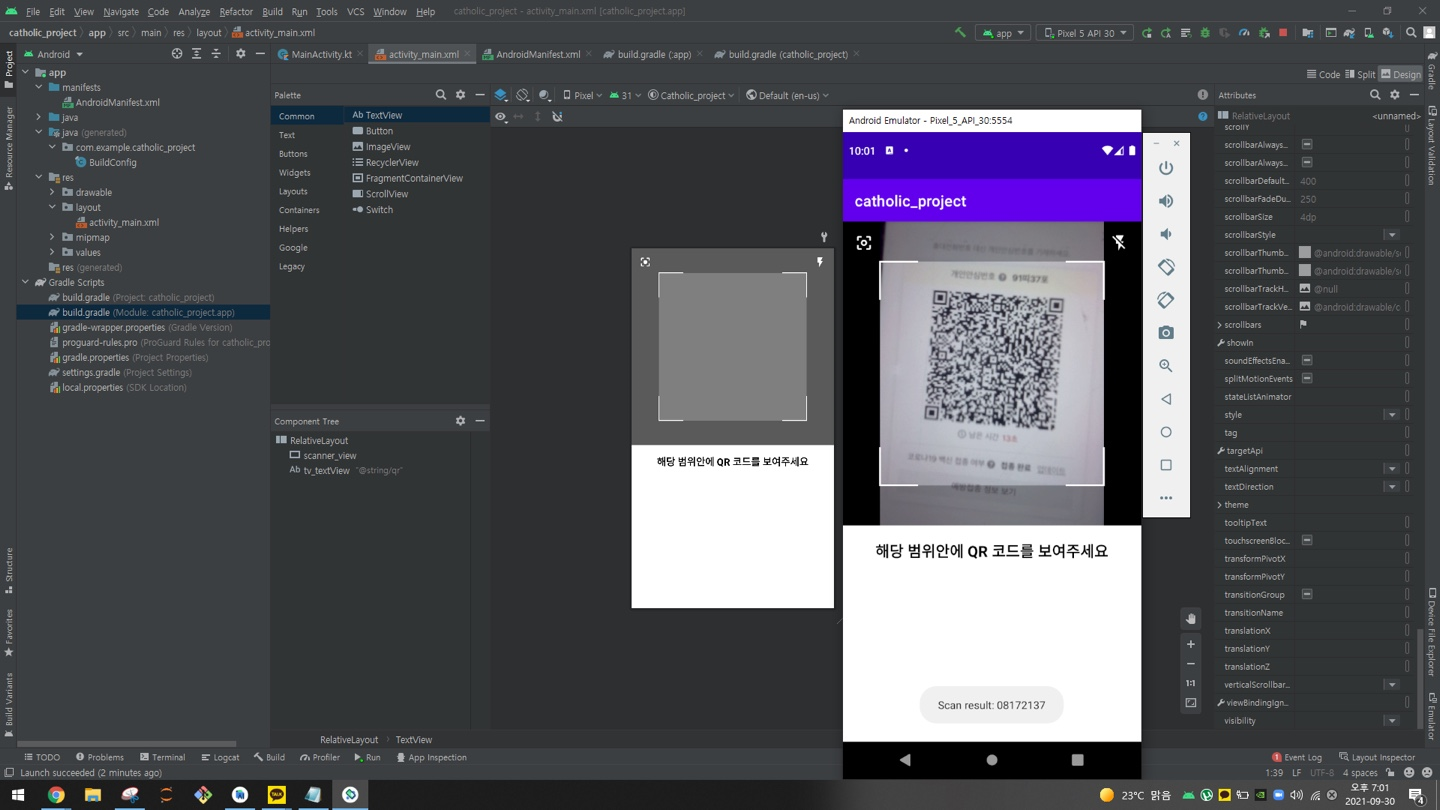Stop the app with the red Stop icon
1440x810 pixels.
pyautogui.click(x=1283, y=32)
